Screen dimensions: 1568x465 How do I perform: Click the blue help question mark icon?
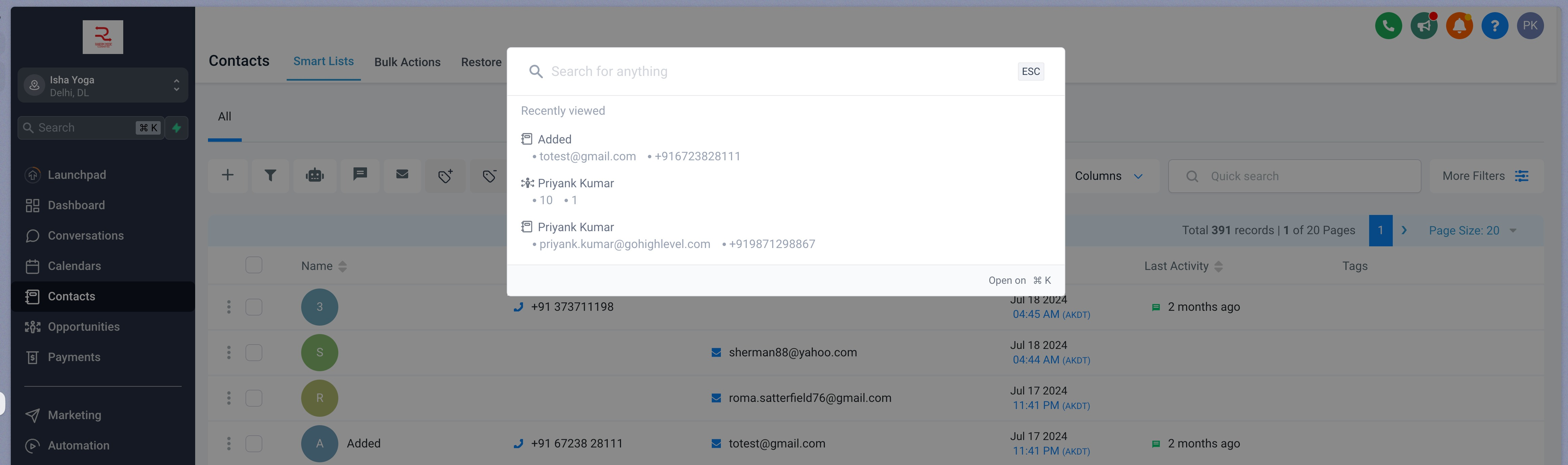[1494, 26]
